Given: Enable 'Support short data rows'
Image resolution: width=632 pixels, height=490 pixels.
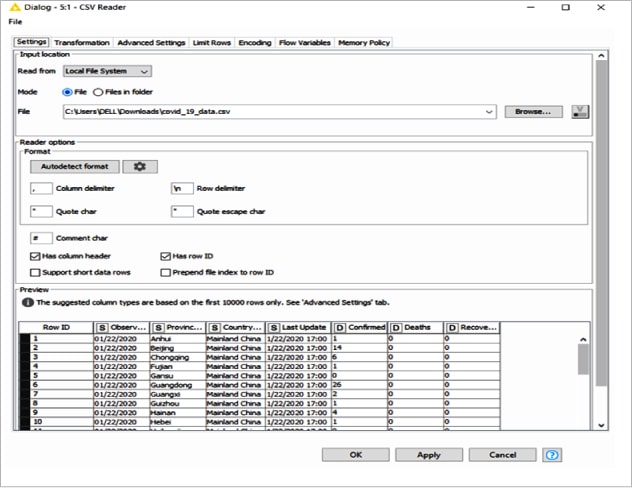Looking at the screenshot, I should point(36,272).
